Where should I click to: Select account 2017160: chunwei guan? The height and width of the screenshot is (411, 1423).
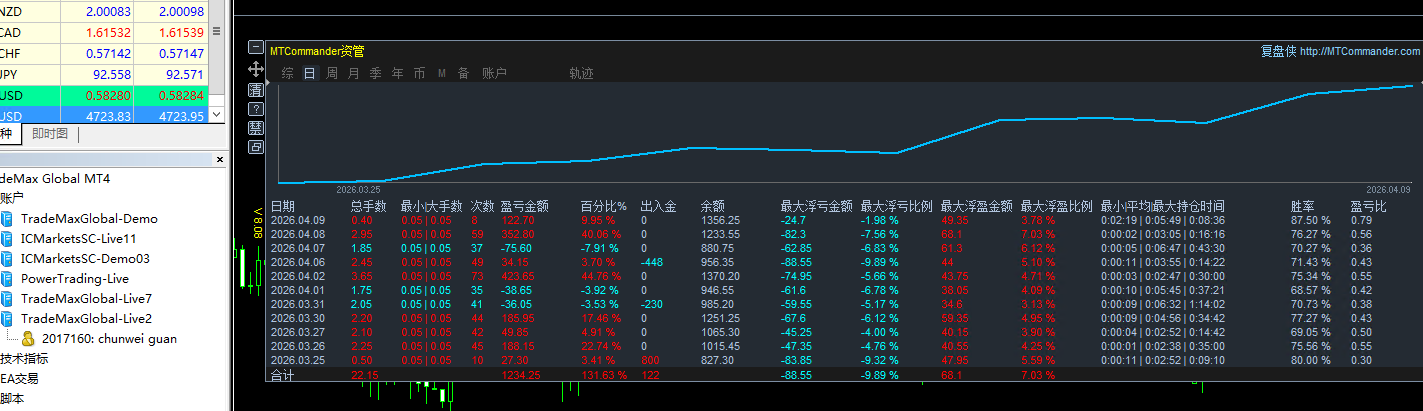(x=109, y=338)
